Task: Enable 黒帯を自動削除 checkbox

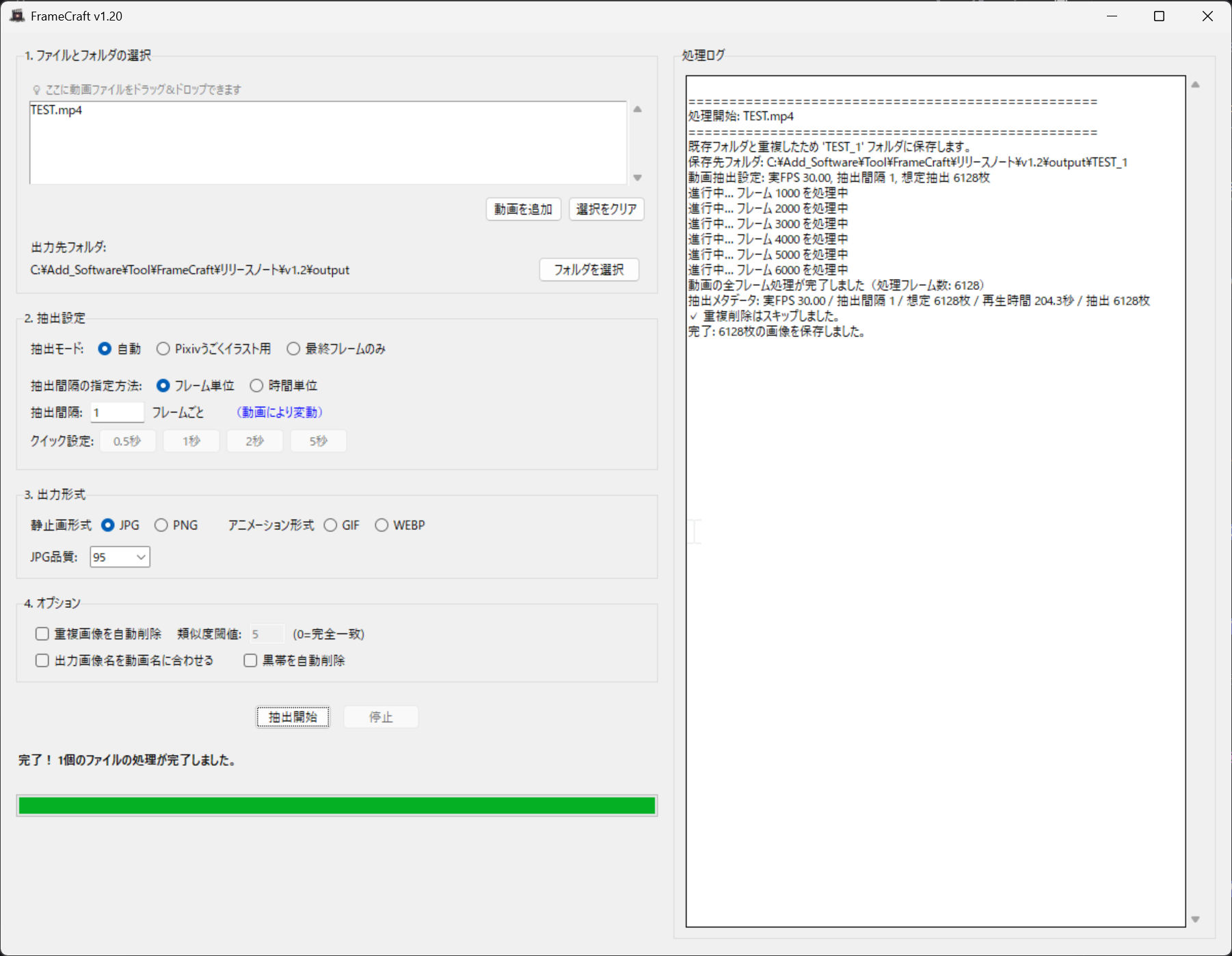Action: pos(251,661)
